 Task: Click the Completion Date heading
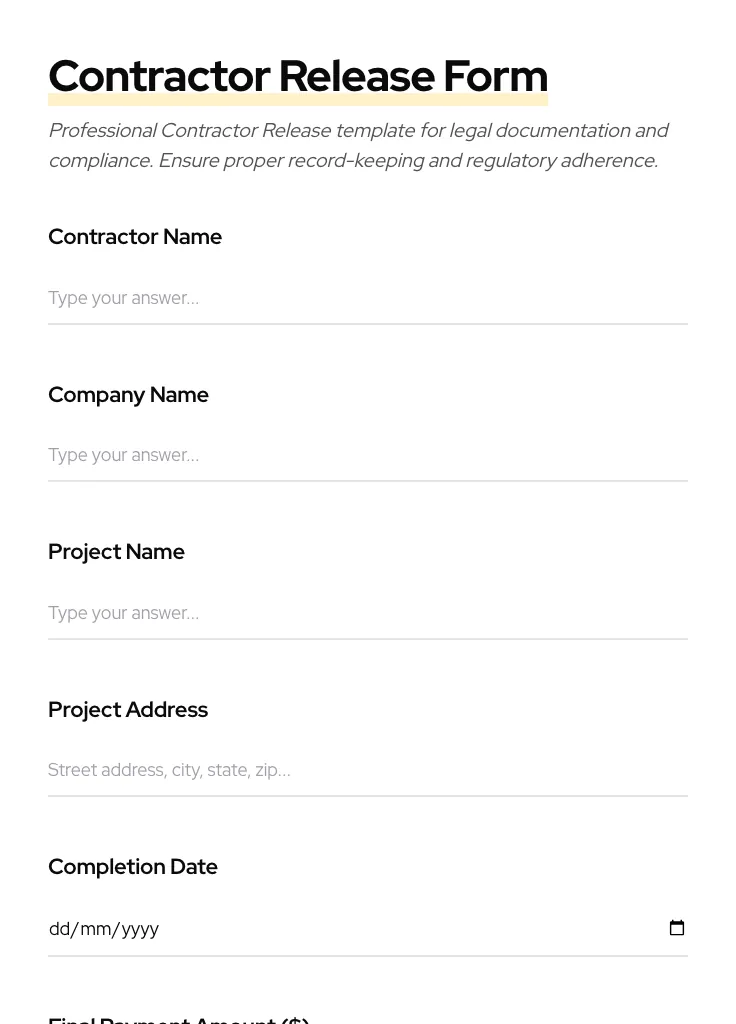pos(133,866)
